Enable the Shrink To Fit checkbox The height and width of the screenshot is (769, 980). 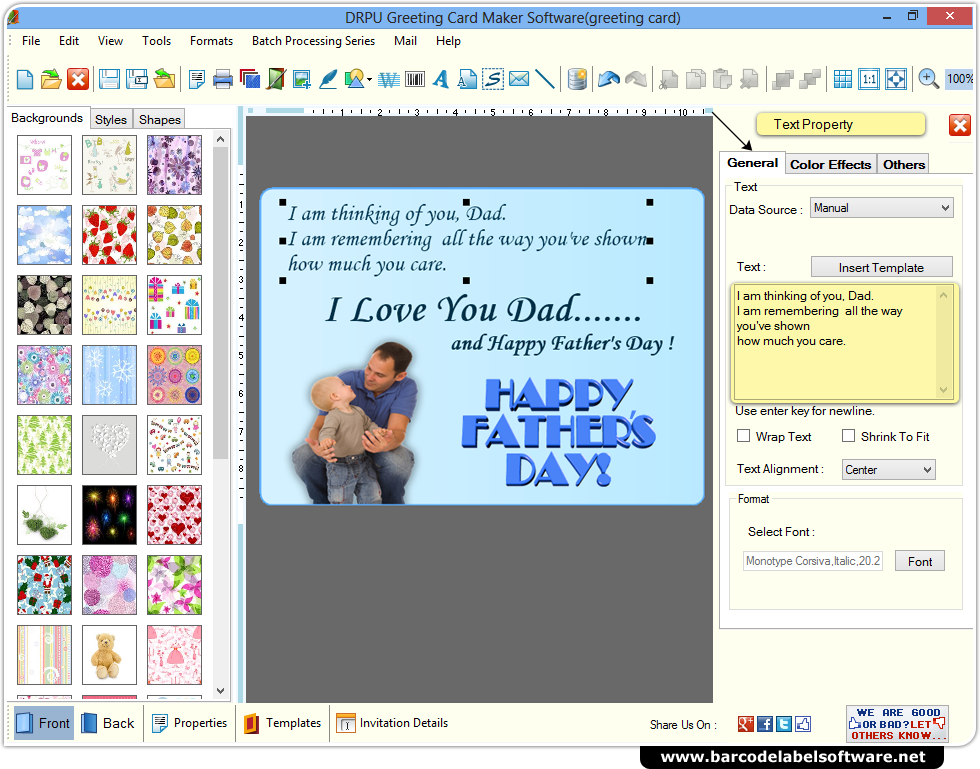tap(848, 436)
